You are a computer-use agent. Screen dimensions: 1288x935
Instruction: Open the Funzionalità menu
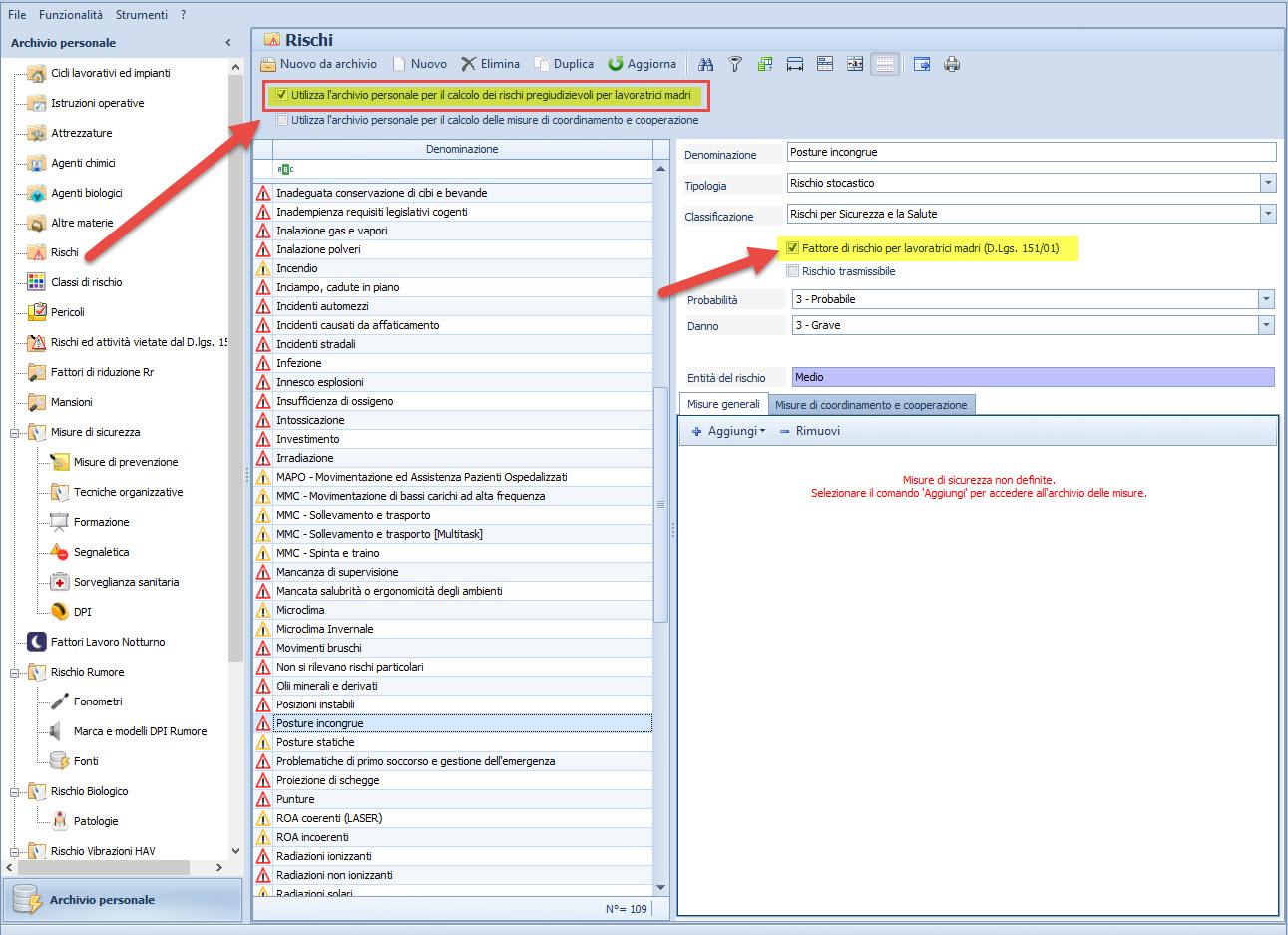click(71, 15)
